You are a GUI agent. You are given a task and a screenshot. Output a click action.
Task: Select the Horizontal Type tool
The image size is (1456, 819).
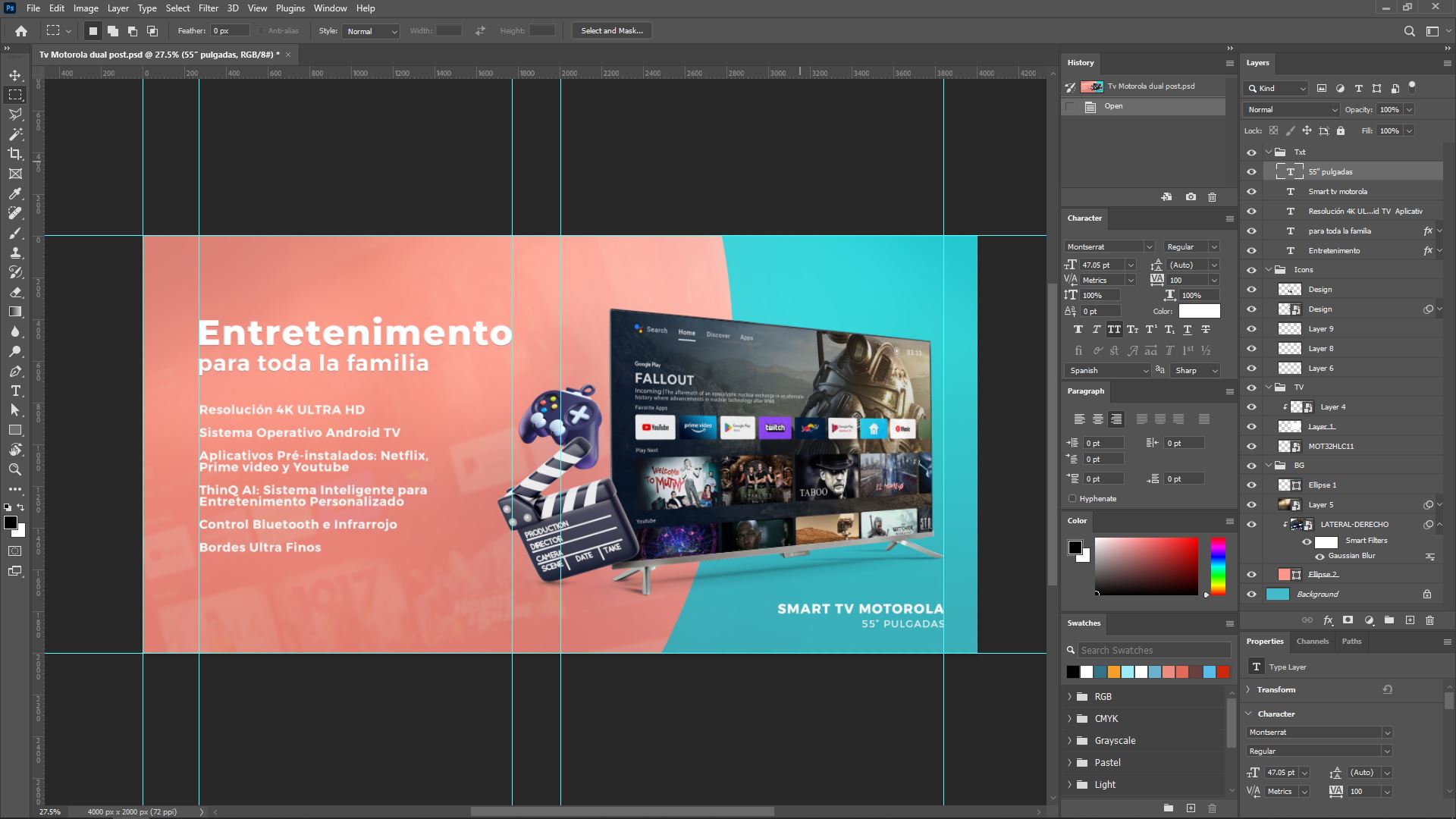(15, 391)
